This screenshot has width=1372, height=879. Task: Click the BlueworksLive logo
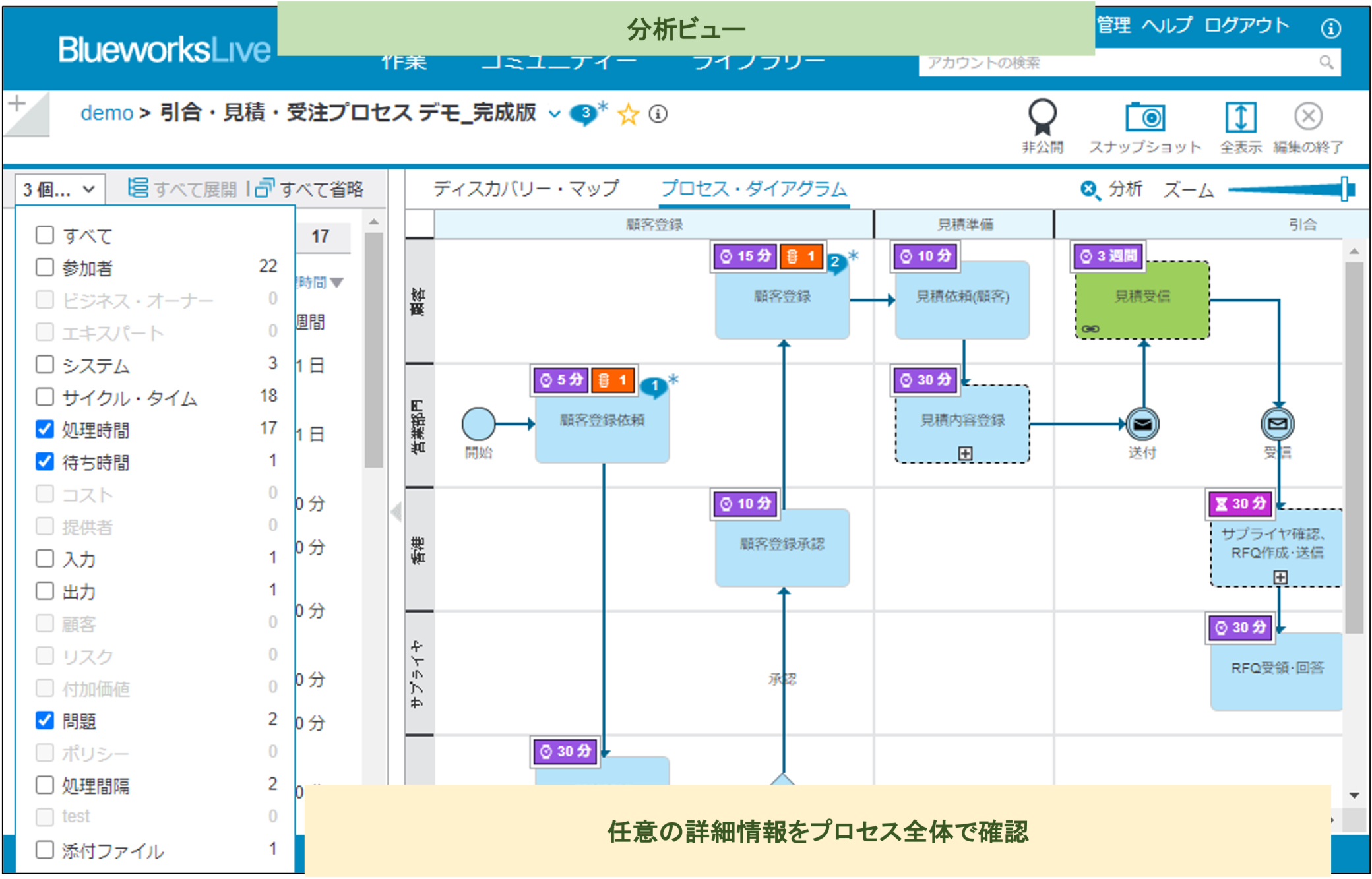164,49
